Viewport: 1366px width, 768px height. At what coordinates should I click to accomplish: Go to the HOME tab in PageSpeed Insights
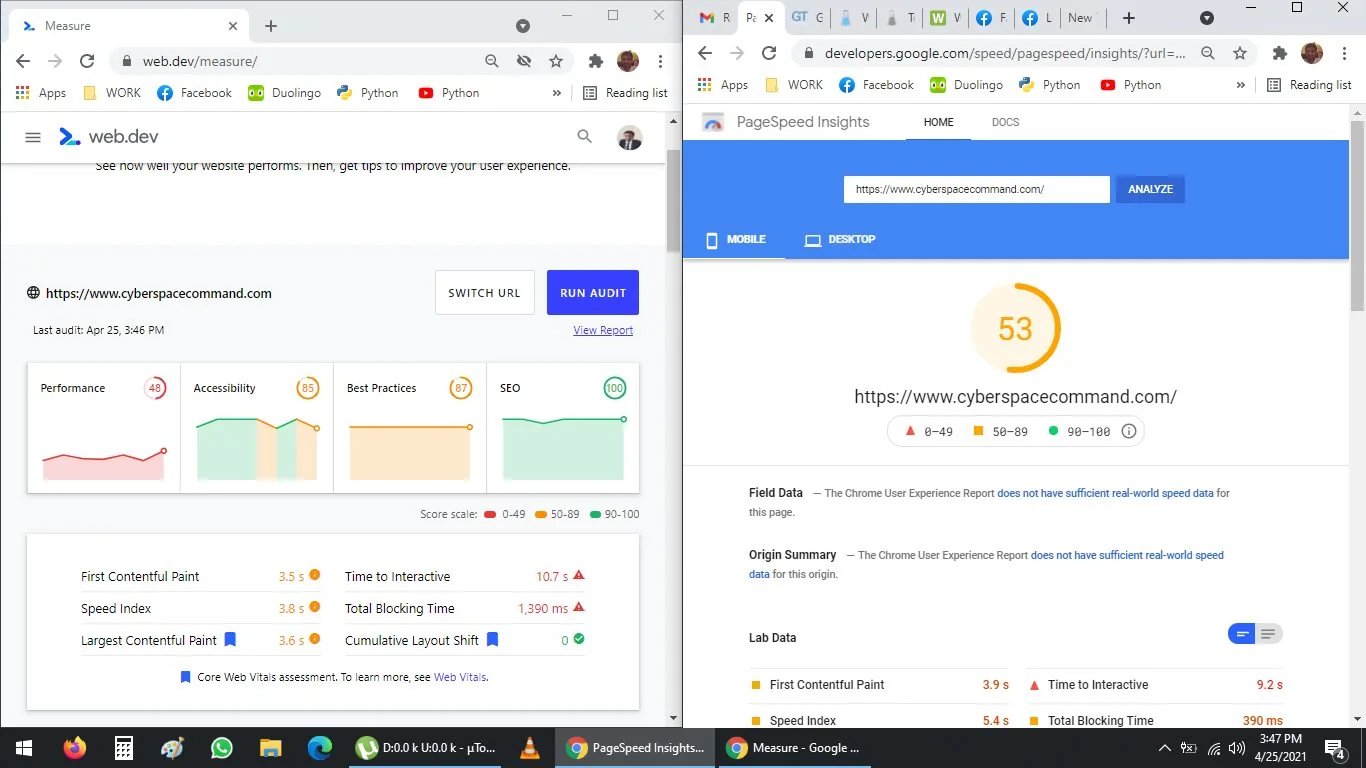[x=938, y=122]
